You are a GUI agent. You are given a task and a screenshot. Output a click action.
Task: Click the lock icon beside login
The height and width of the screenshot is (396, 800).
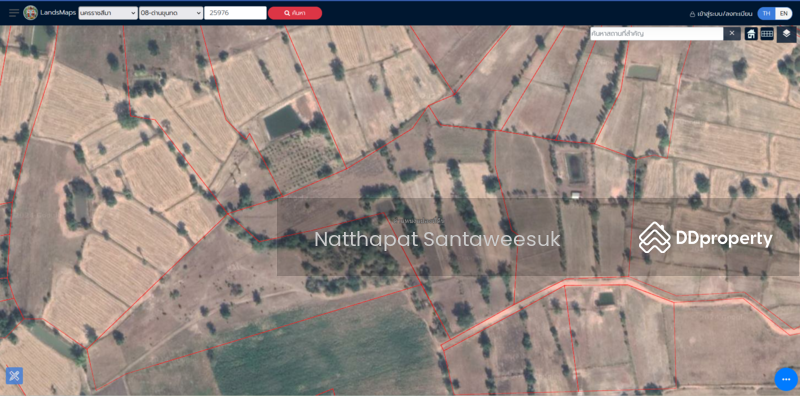coord(692,14)
